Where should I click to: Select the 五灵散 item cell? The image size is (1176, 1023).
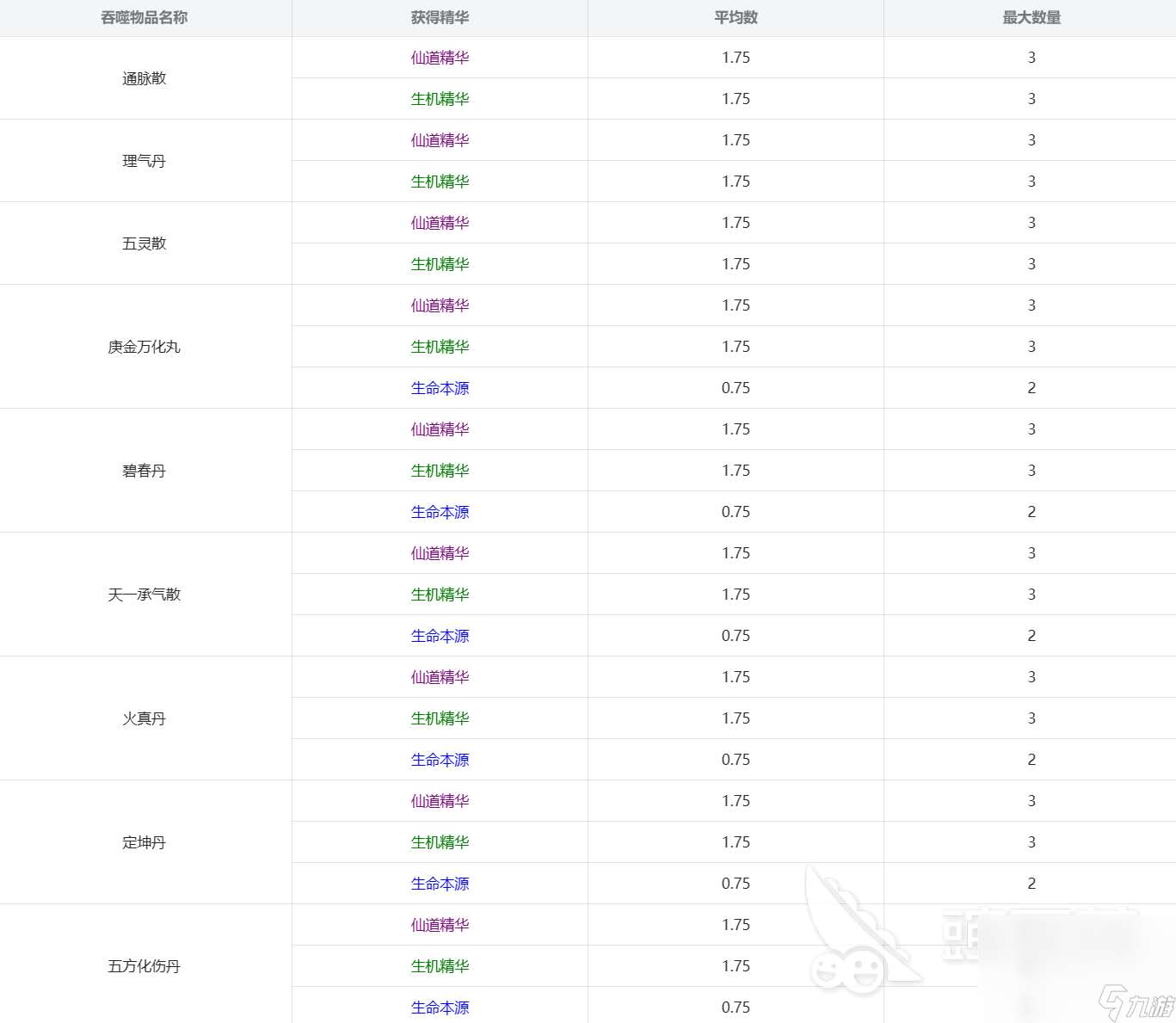[145, 243]
